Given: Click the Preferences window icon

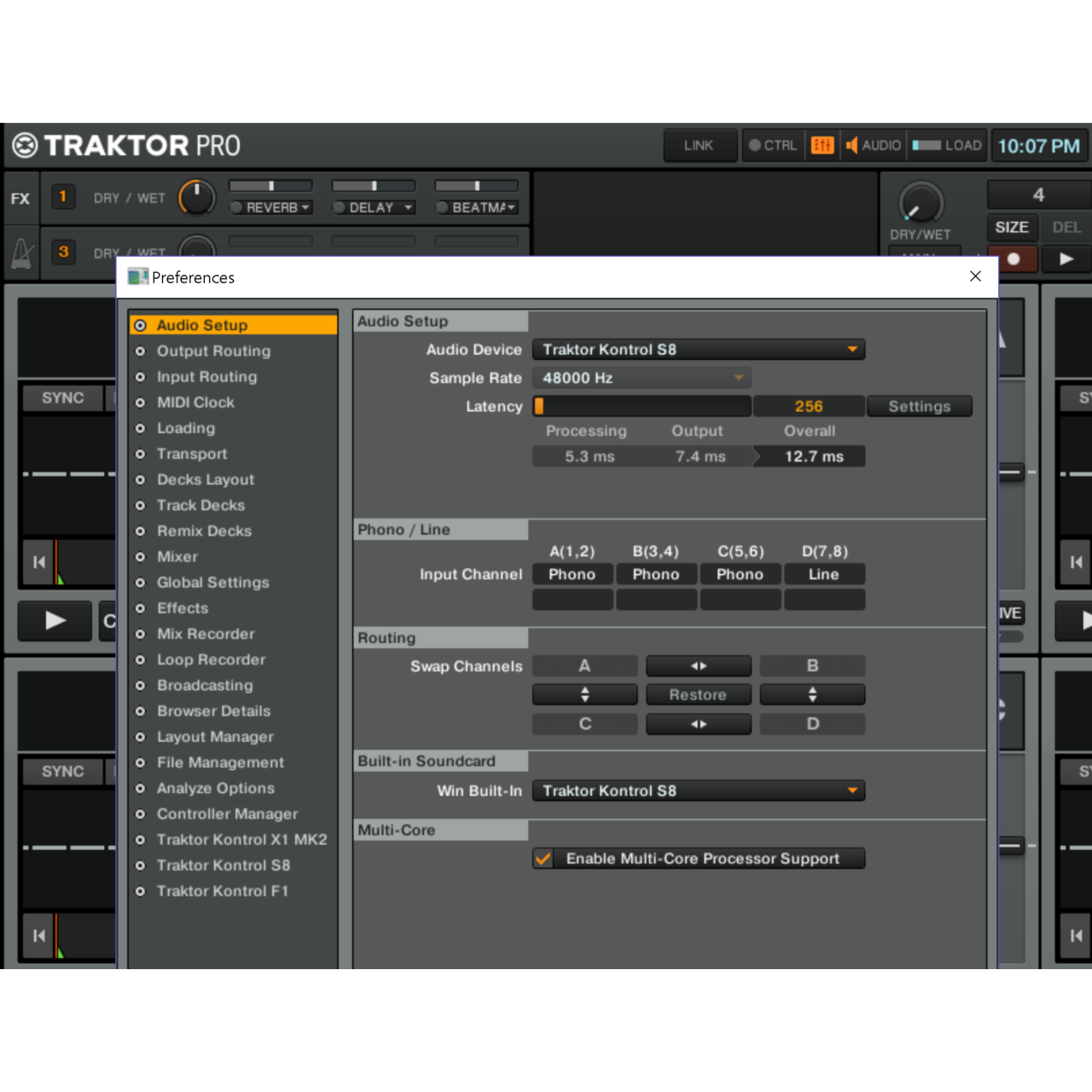Looking at the screenshot, I should tap(137, 277).
